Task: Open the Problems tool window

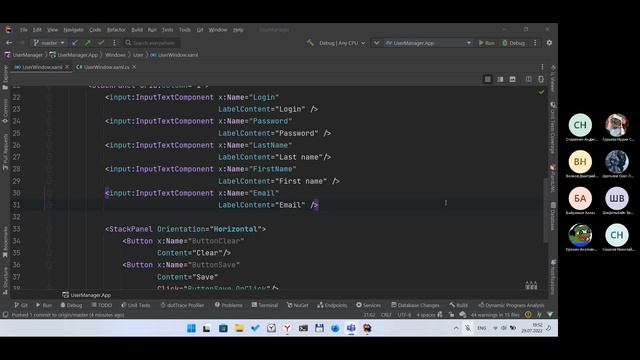Action: point(229,305)
